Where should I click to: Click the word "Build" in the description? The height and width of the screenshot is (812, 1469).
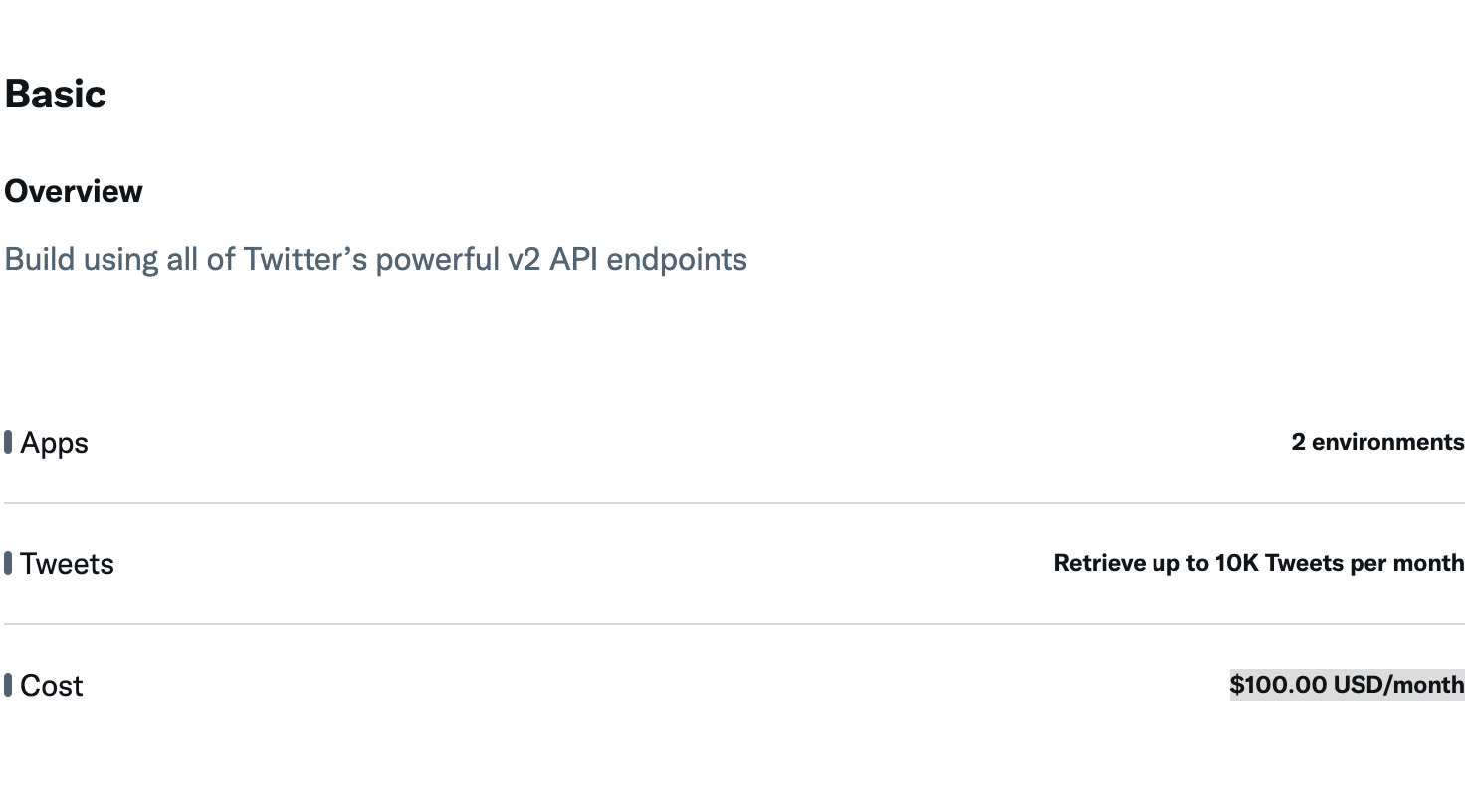pos(40,259)
